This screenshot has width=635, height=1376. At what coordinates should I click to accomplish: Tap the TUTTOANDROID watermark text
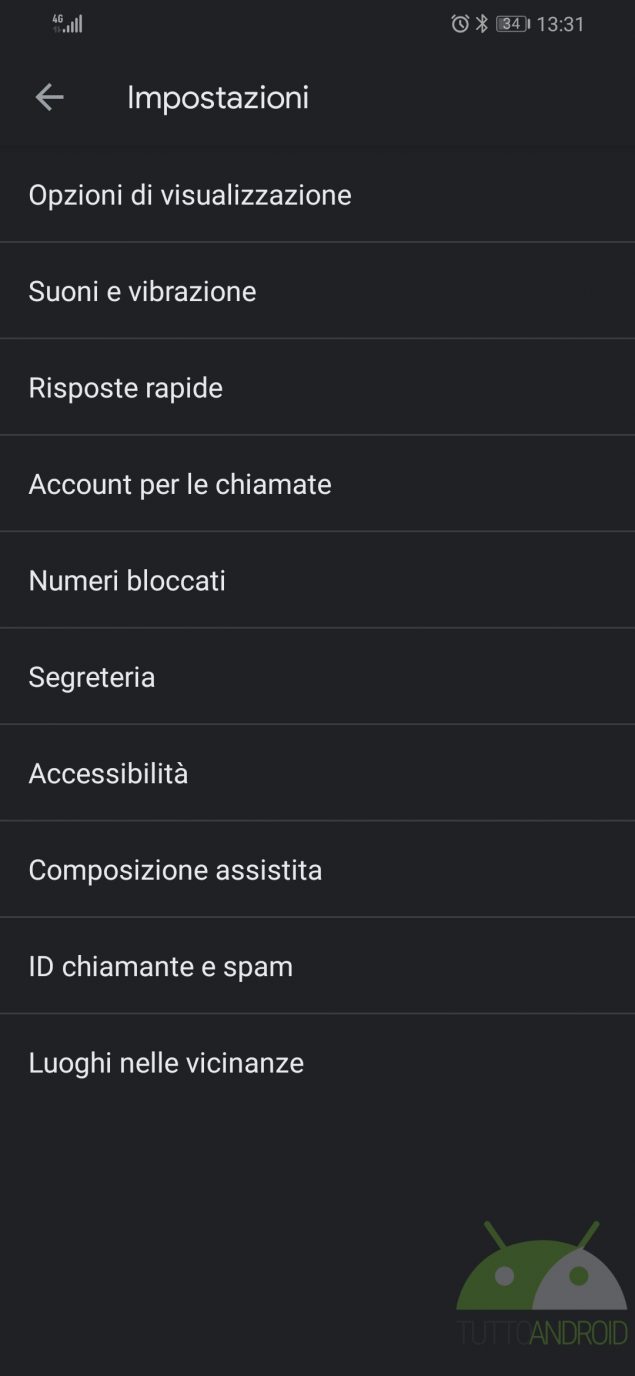pyautogui.click(x=542, y=1332)
